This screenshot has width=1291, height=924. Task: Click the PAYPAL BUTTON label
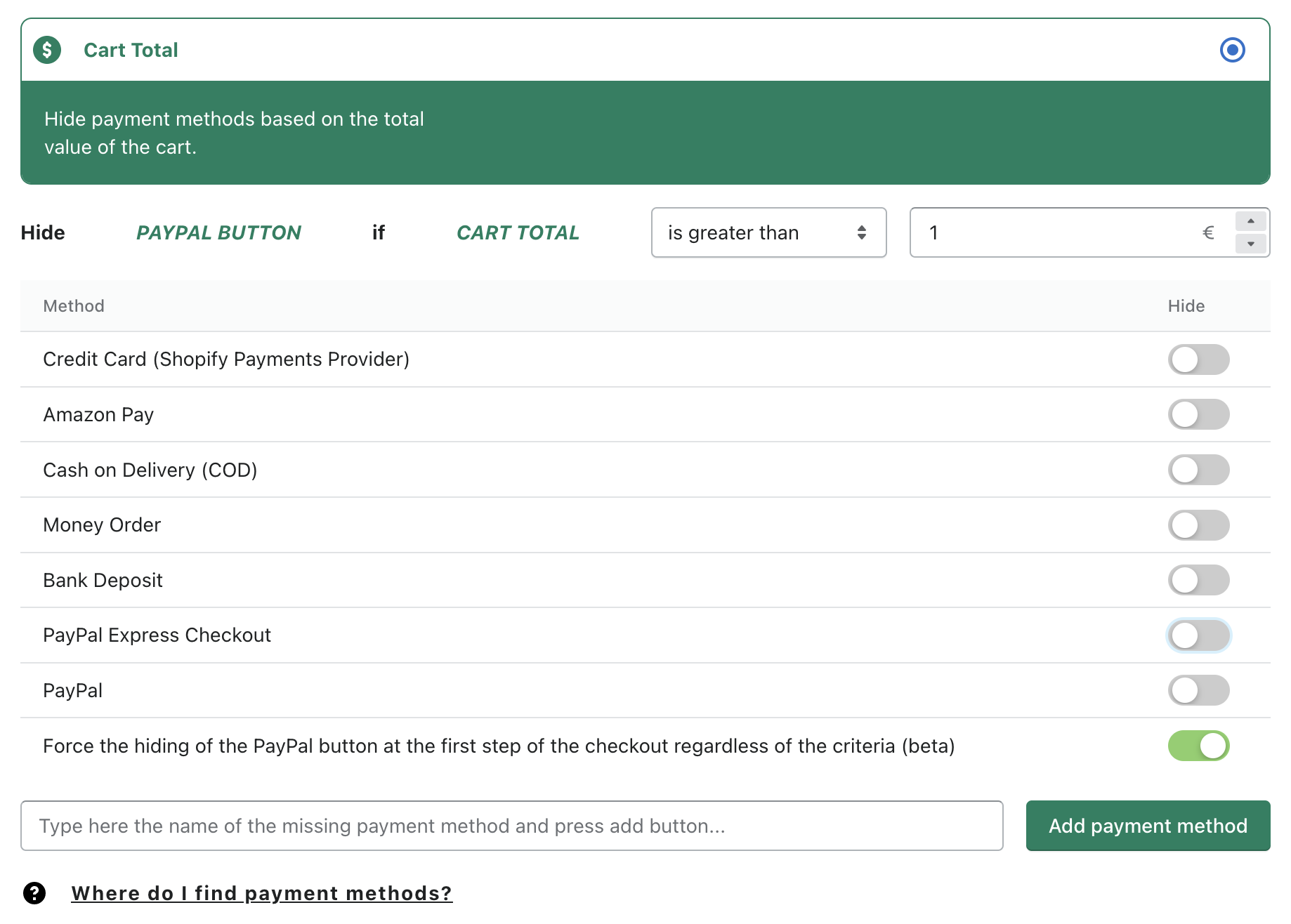point(218,232)
